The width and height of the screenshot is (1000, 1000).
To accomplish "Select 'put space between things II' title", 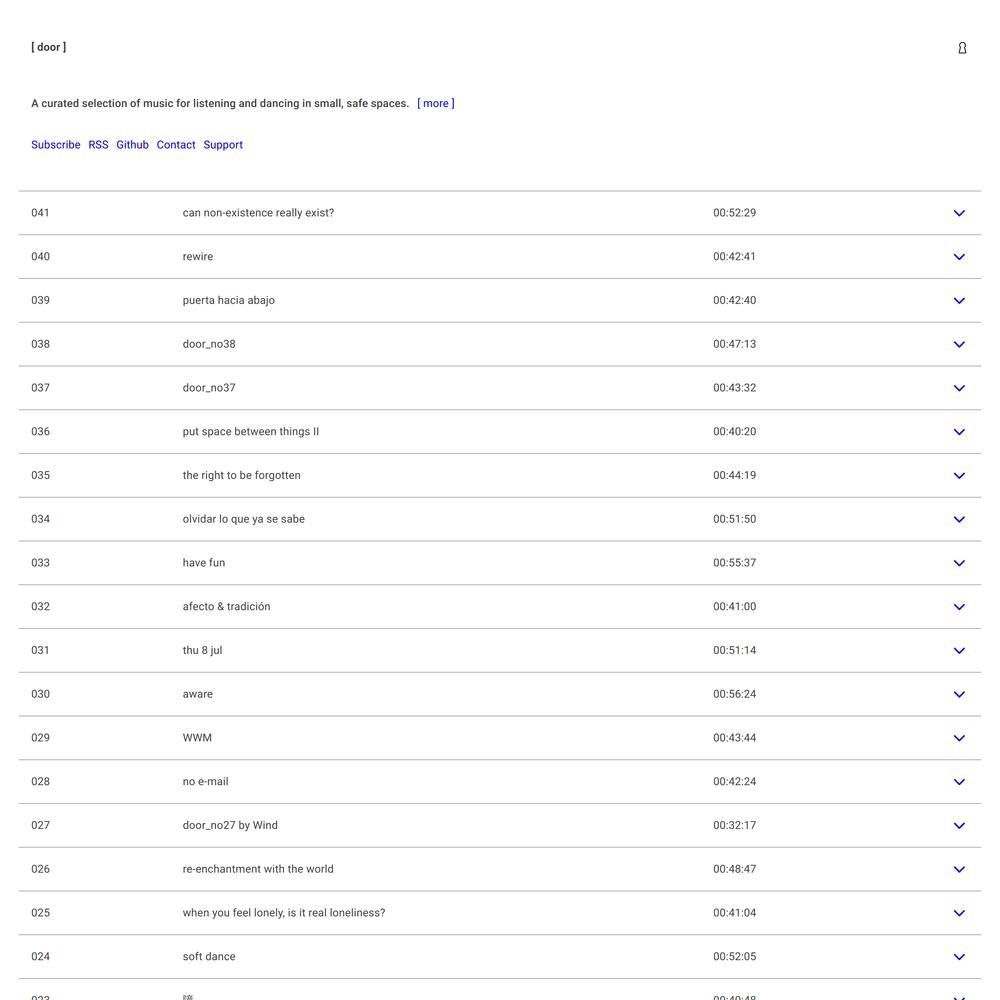I will point(251,432).
